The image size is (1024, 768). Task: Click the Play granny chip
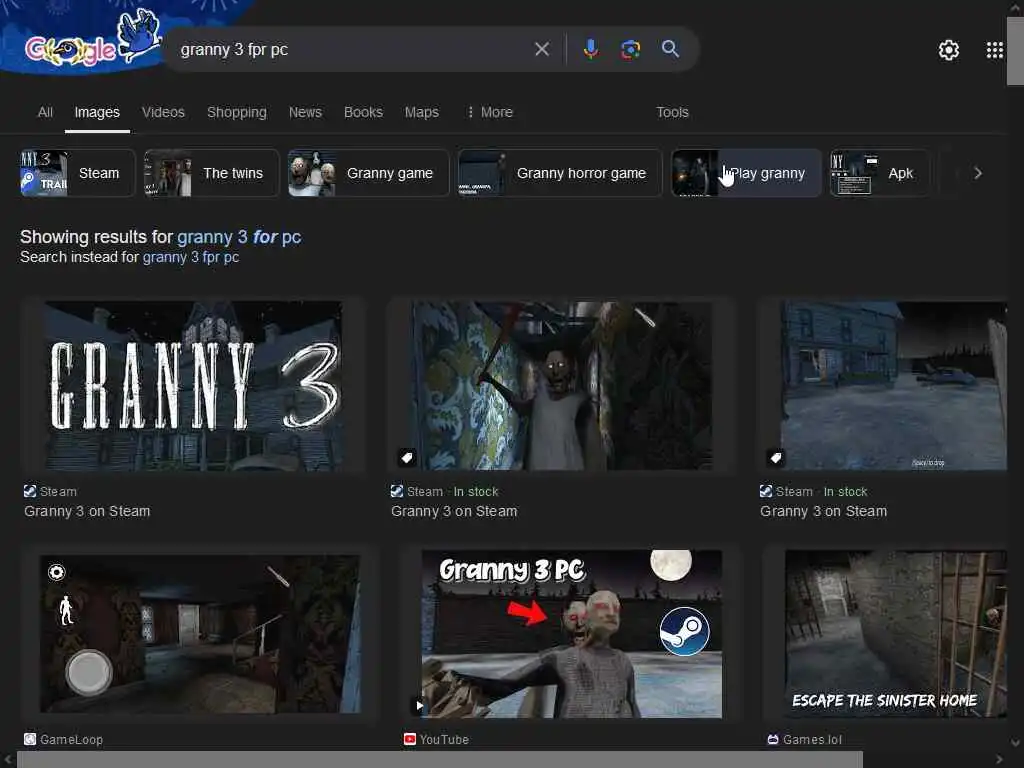pos(746,173)
